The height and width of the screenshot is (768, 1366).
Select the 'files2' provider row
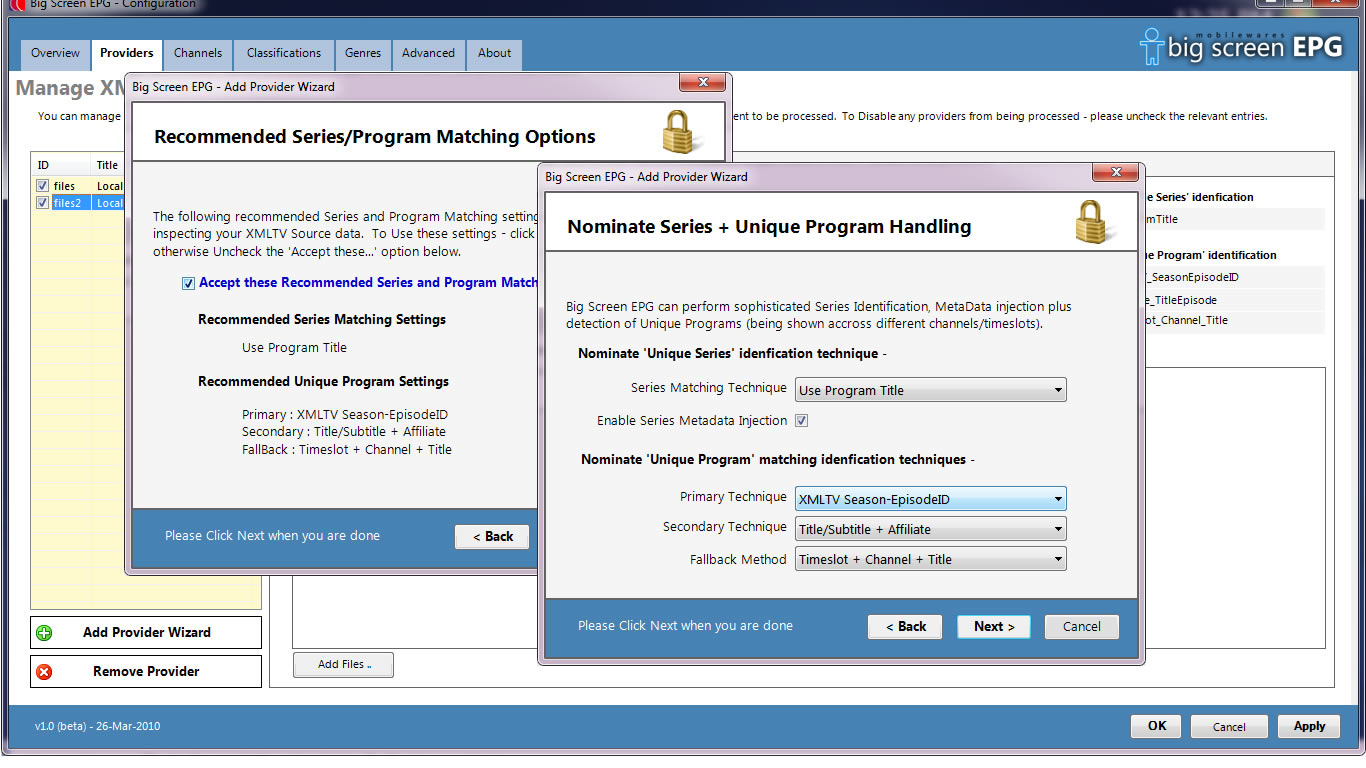point(78,203)
